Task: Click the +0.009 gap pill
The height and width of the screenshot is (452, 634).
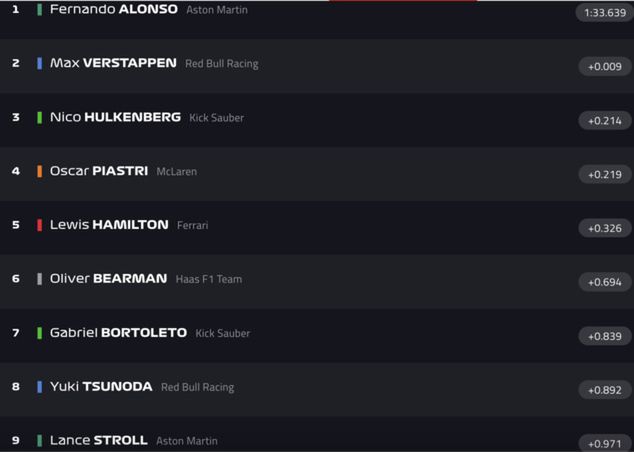Action: [x=604, y=67]
